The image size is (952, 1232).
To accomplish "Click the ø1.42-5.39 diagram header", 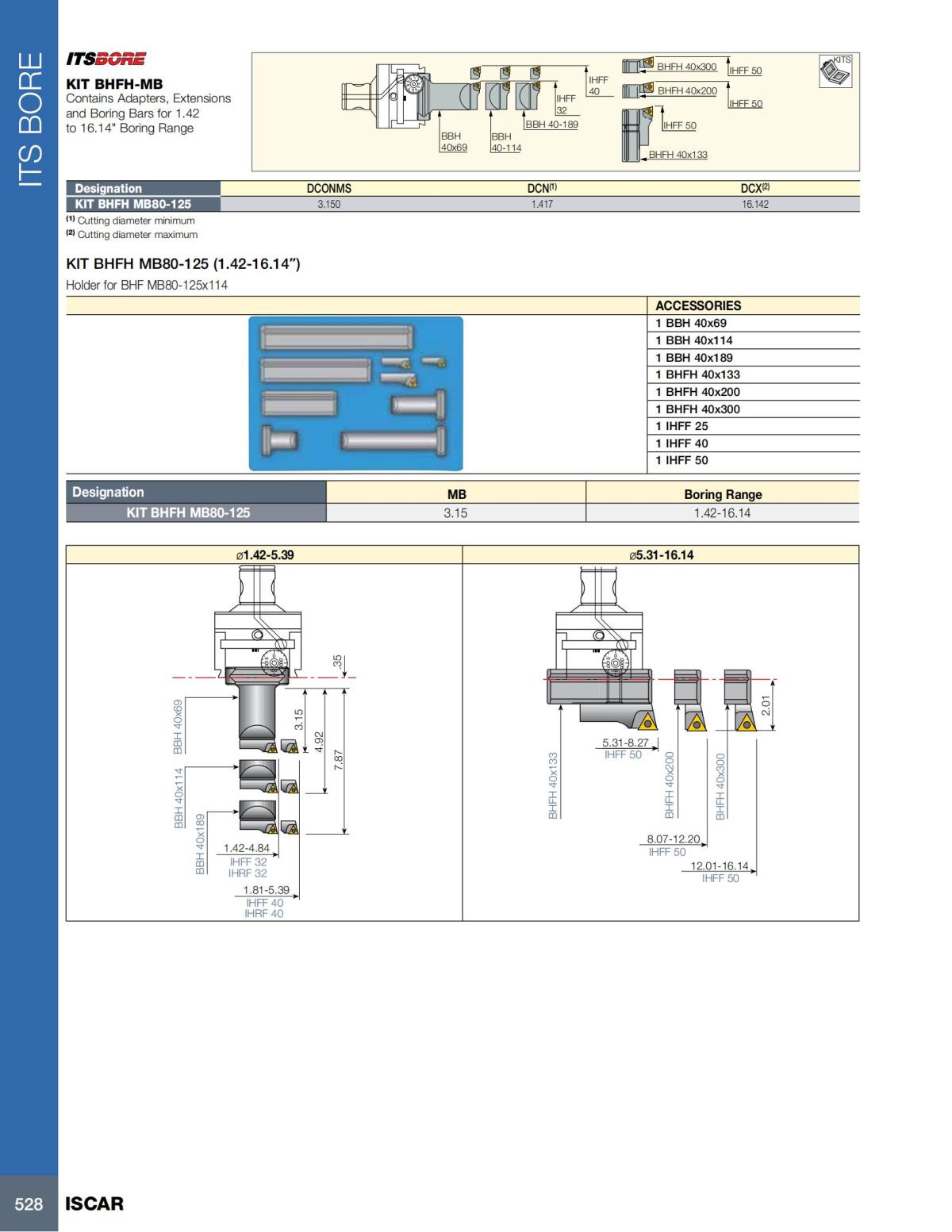I will coord(264,555).
